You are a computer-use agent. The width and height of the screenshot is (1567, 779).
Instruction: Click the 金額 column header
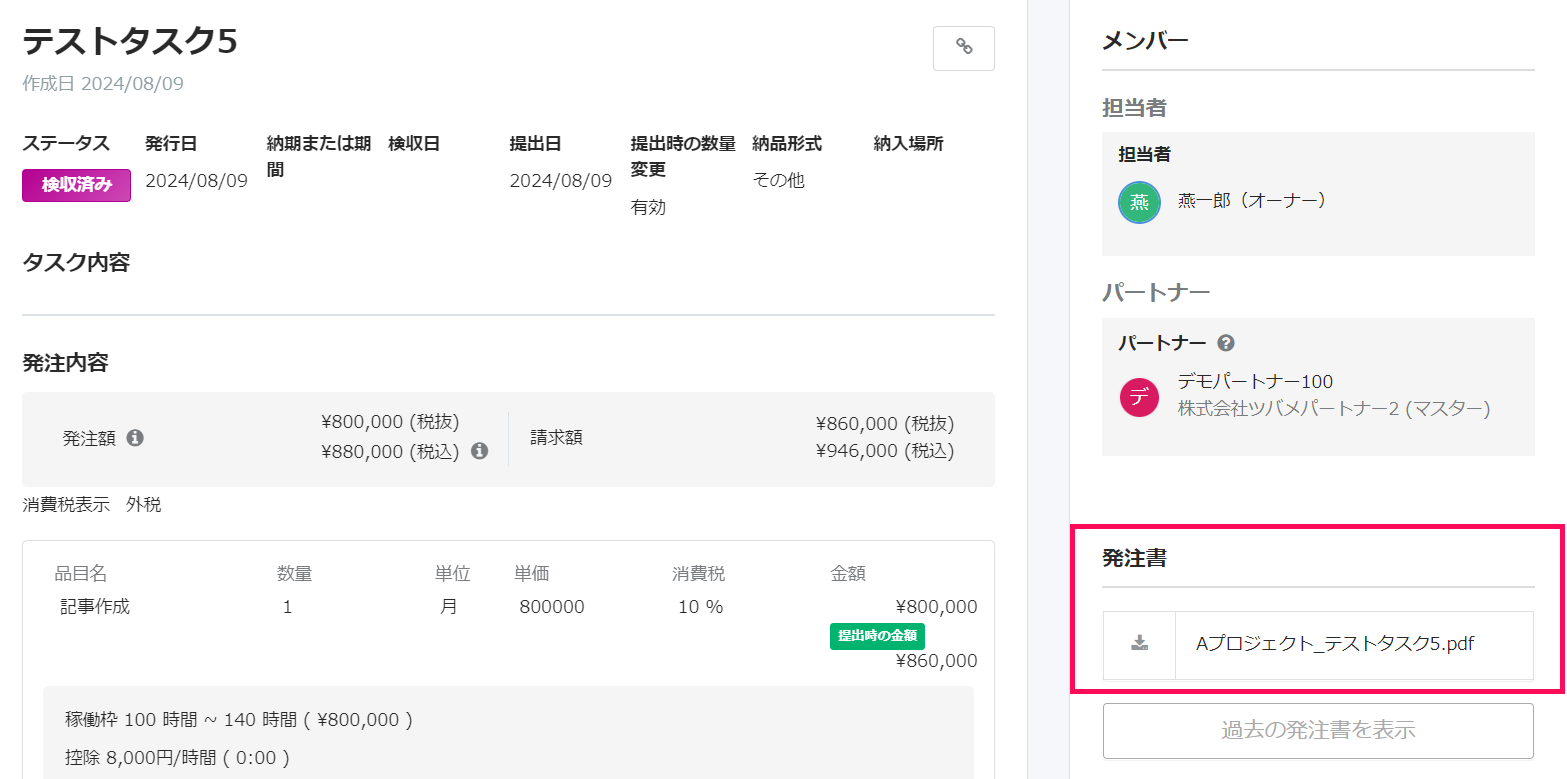(848, 574)
